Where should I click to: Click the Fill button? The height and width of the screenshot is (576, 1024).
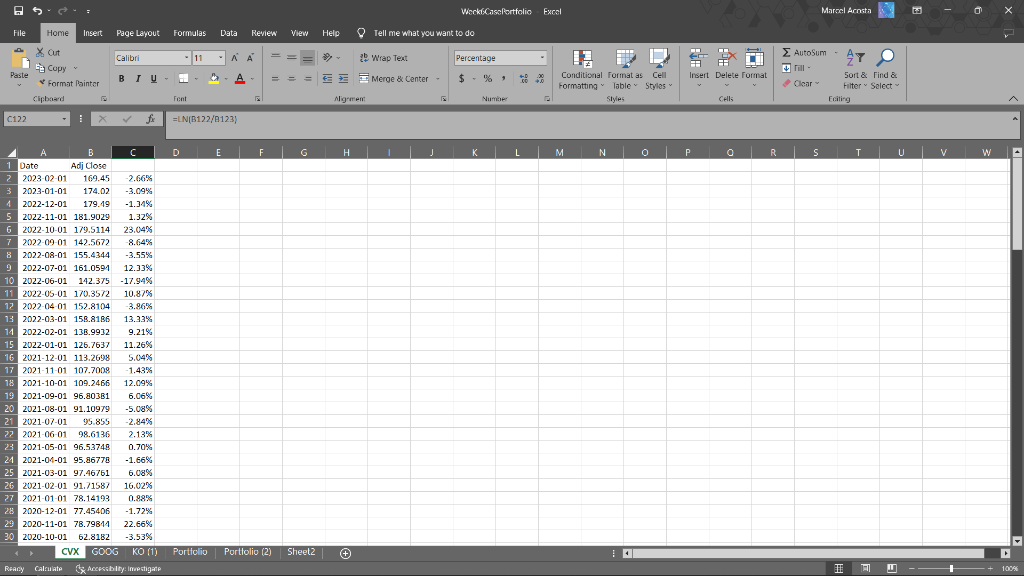tap(795, 68)
